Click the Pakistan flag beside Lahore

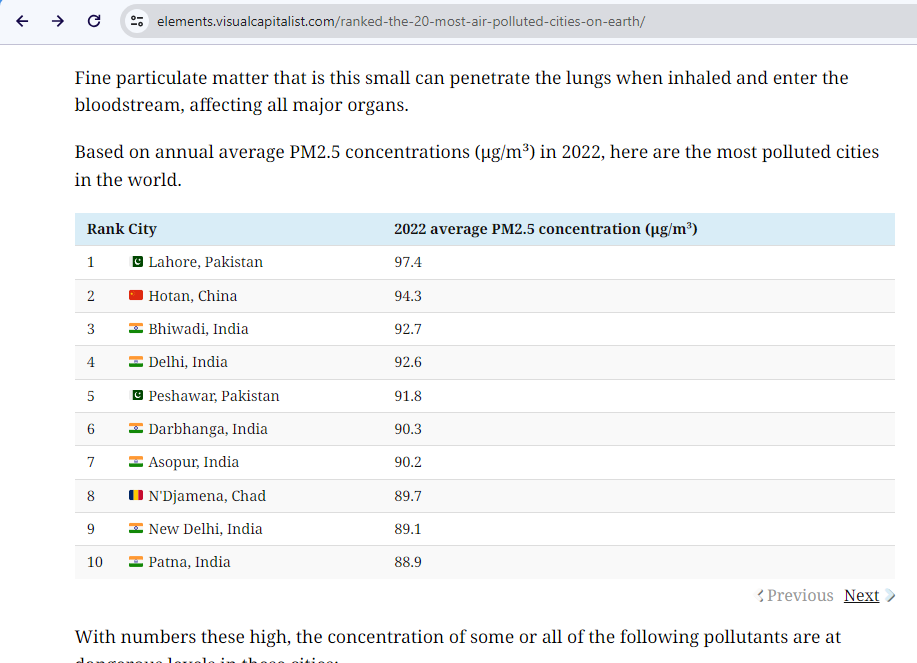136,261
